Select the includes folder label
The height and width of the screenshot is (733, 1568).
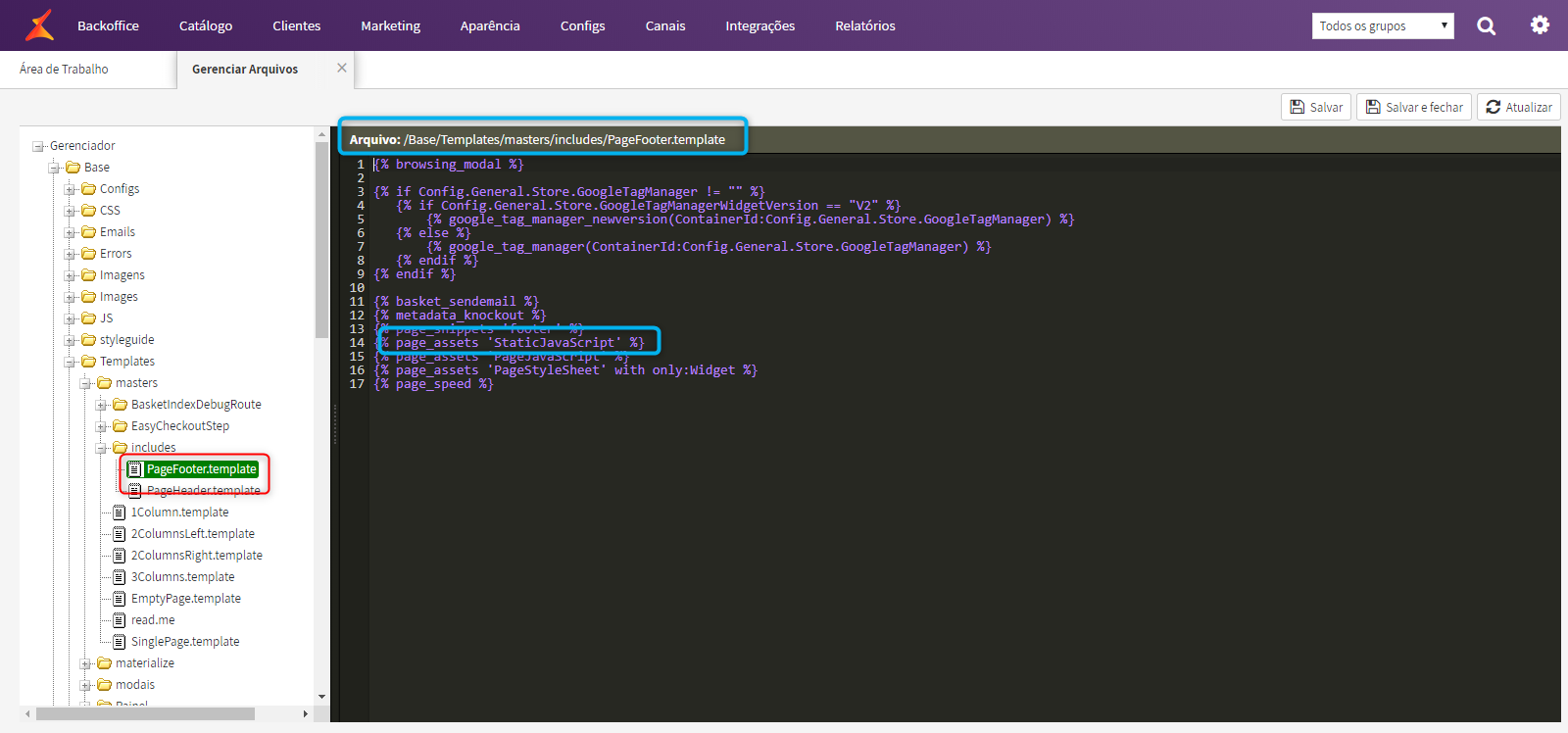[154, 448]
